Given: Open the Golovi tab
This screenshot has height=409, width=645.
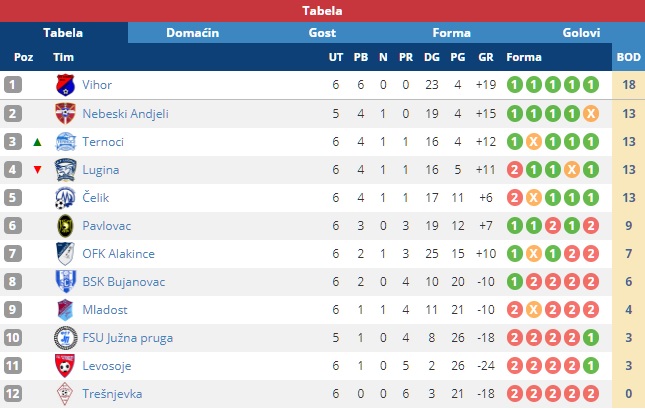Looking at the screenshot, I should 581,33.
